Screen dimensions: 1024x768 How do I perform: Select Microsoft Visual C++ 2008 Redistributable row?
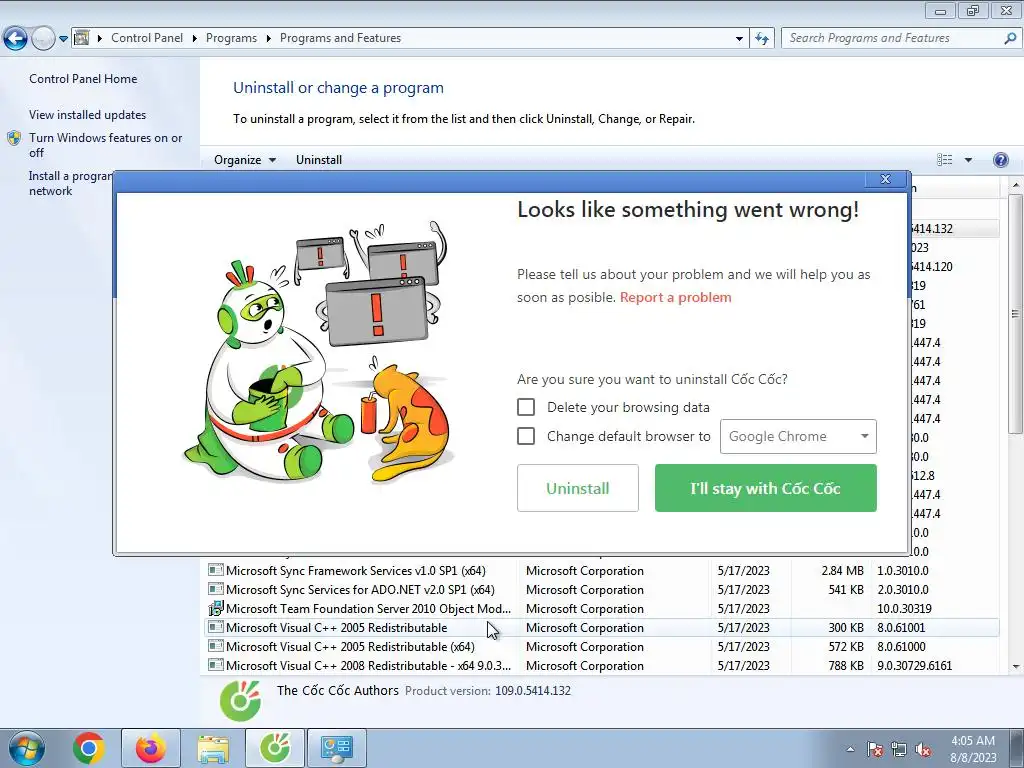[x=601, y=665]
